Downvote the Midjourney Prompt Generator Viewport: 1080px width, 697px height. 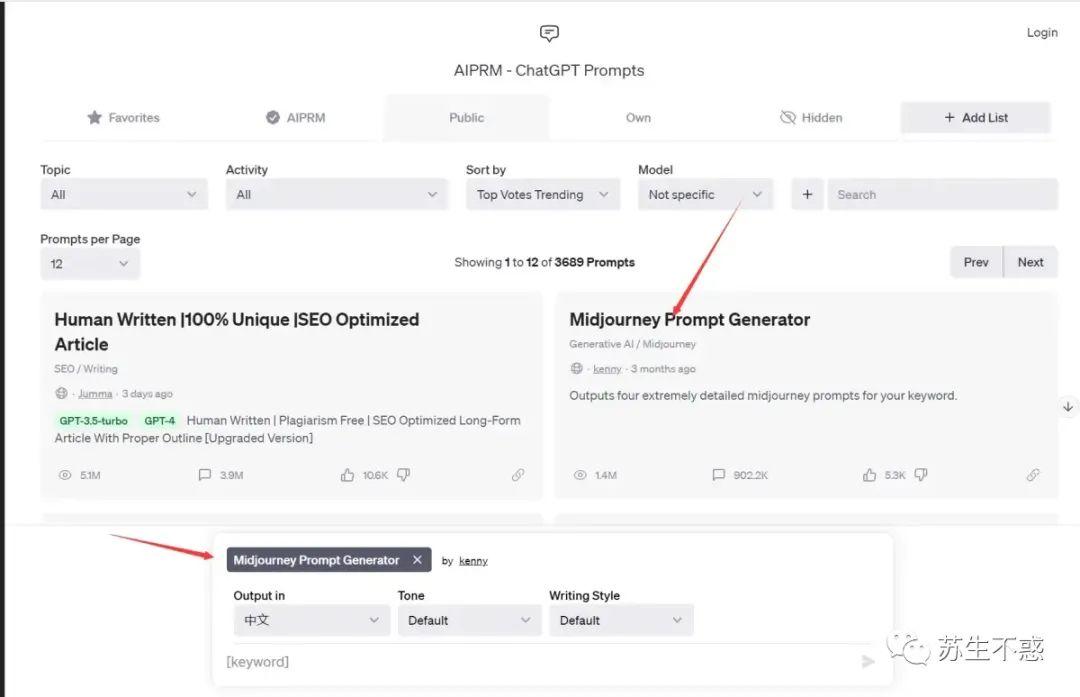click(x=921, y=475)
